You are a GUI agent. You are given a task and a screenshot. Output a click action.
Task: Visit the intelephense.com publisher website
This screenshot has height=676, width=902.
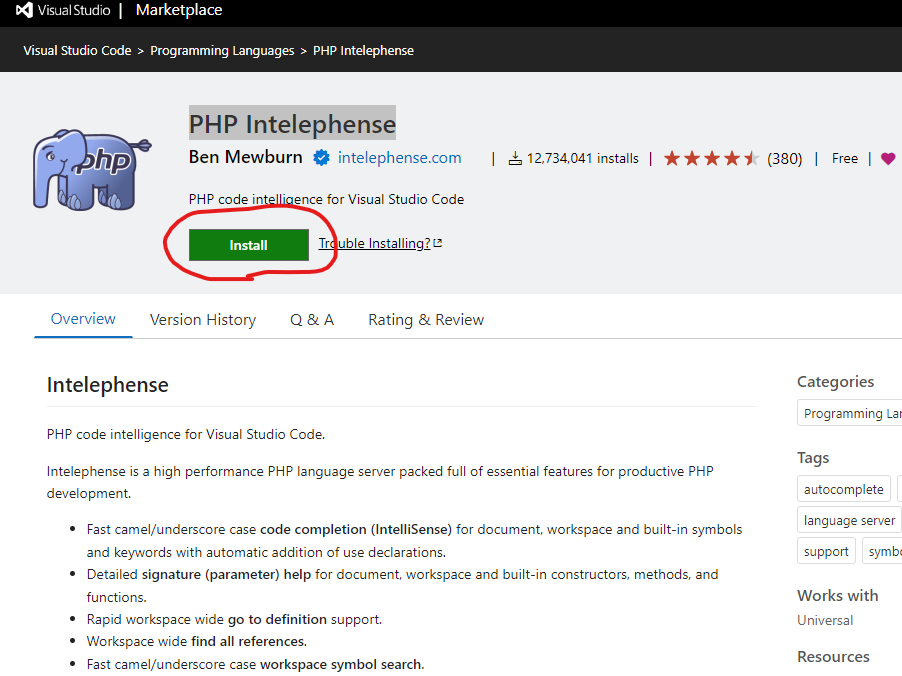(x=399, y=157)
